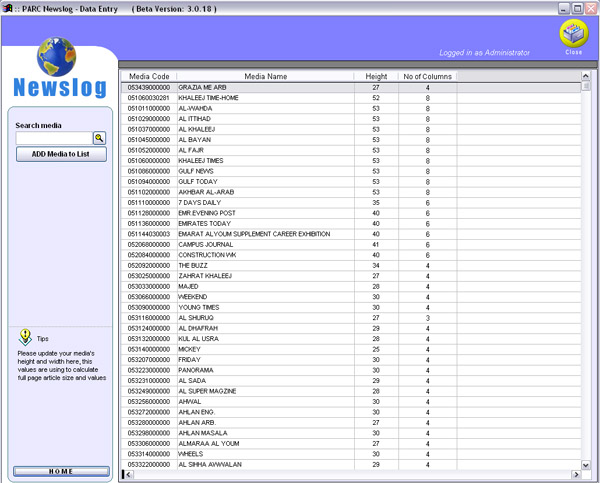
Task: Select the MAJED media name
Action: (x=188, y=287)
